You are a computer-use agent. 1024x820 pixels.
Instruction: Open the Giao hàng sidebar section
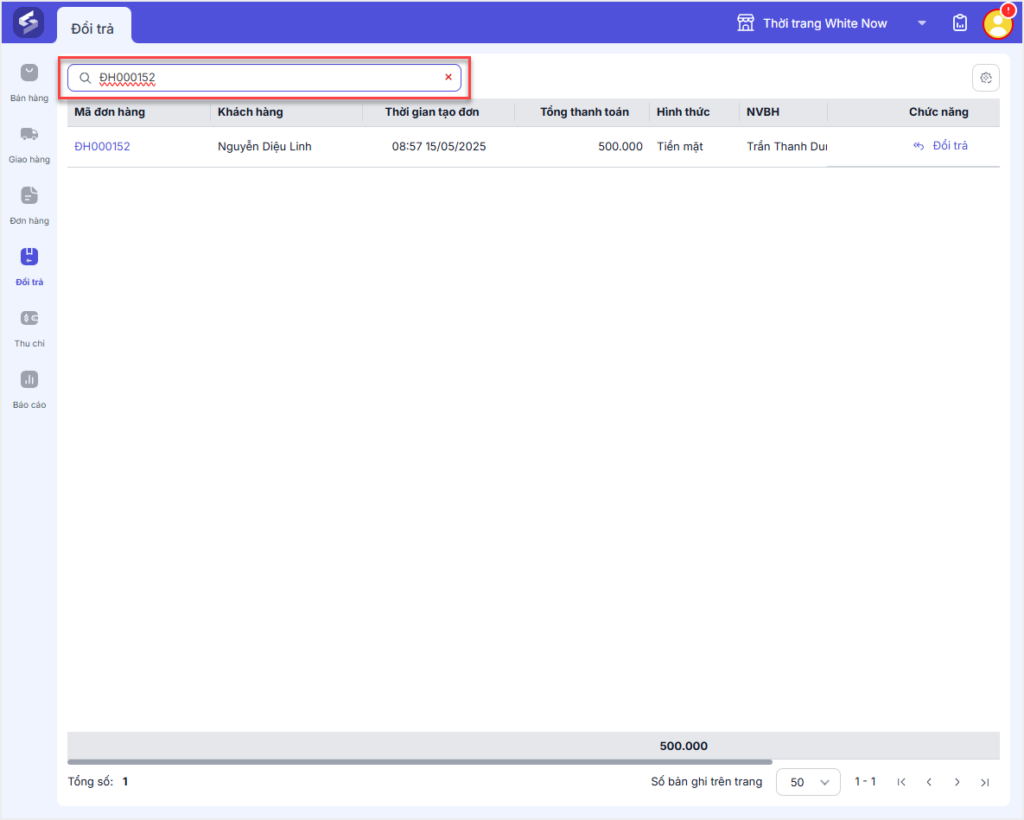click(x=29, y=144)
